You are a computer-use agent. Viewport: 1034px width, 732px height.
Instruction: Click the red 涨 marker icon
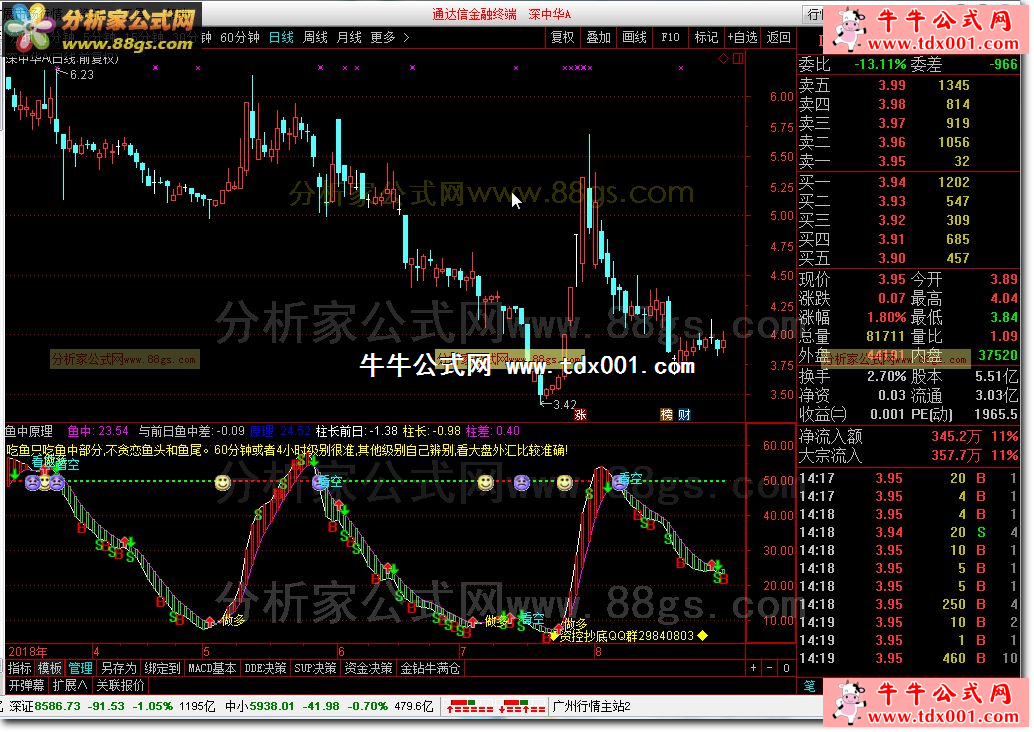579,413
